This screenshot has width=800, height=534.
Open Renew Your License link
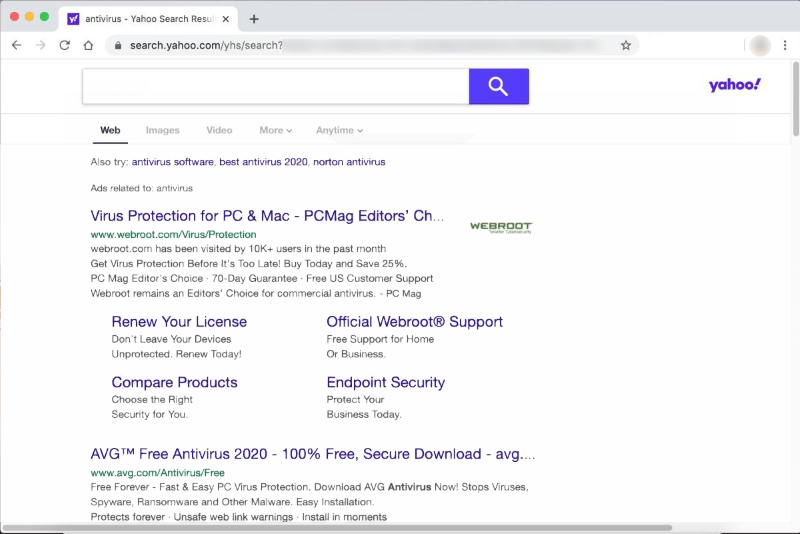click(179, 322)
